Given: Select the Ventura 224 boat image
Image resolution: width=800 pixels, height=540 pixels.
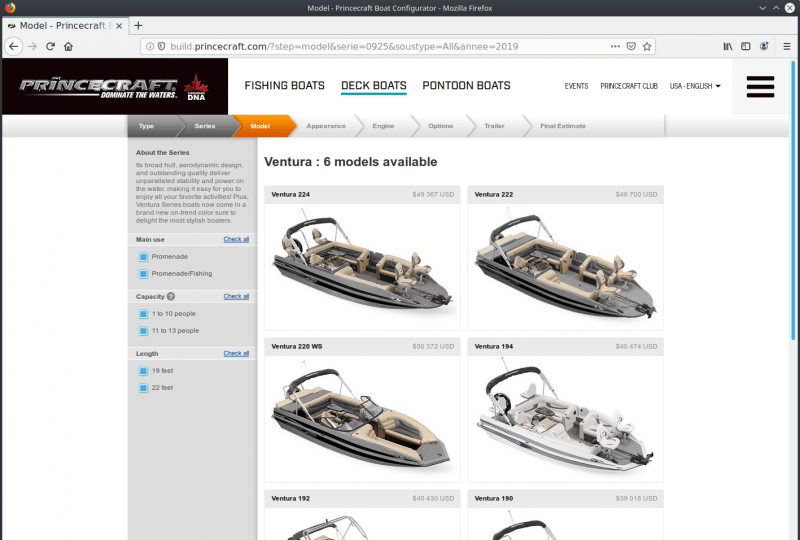Looking at the screenshot, I should coord(362,266).
